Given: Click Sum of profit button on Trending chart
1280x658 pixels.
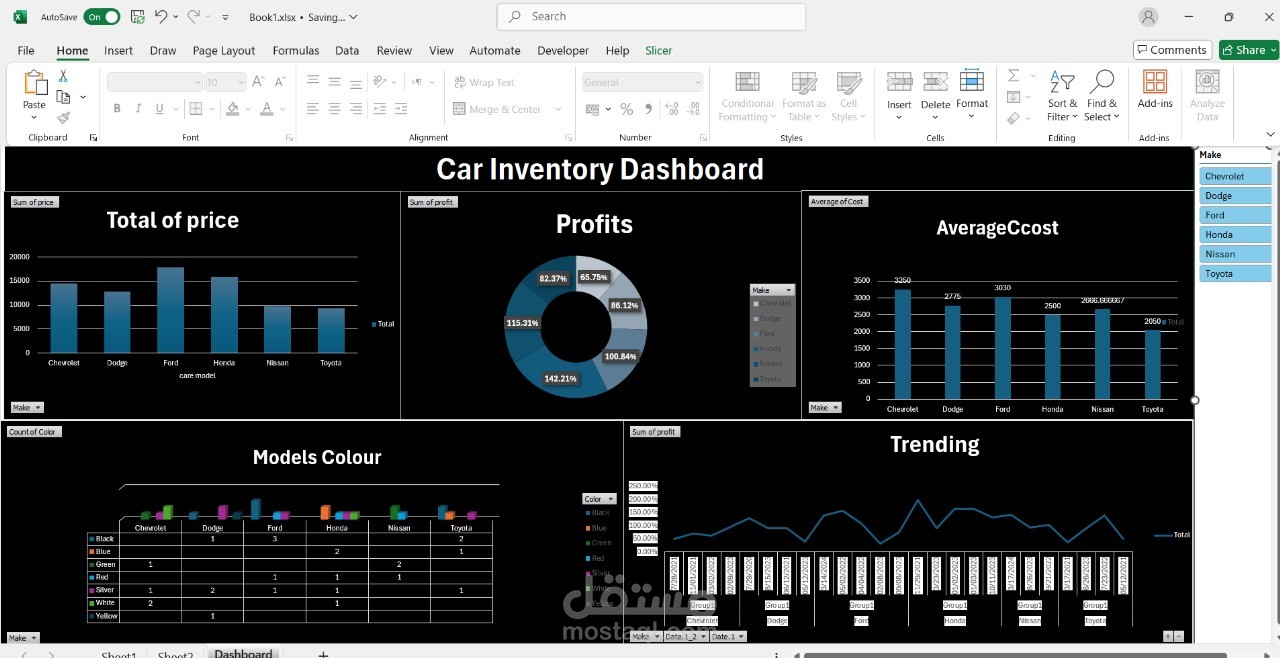Looking at the screenshot, I should [653, 432].
